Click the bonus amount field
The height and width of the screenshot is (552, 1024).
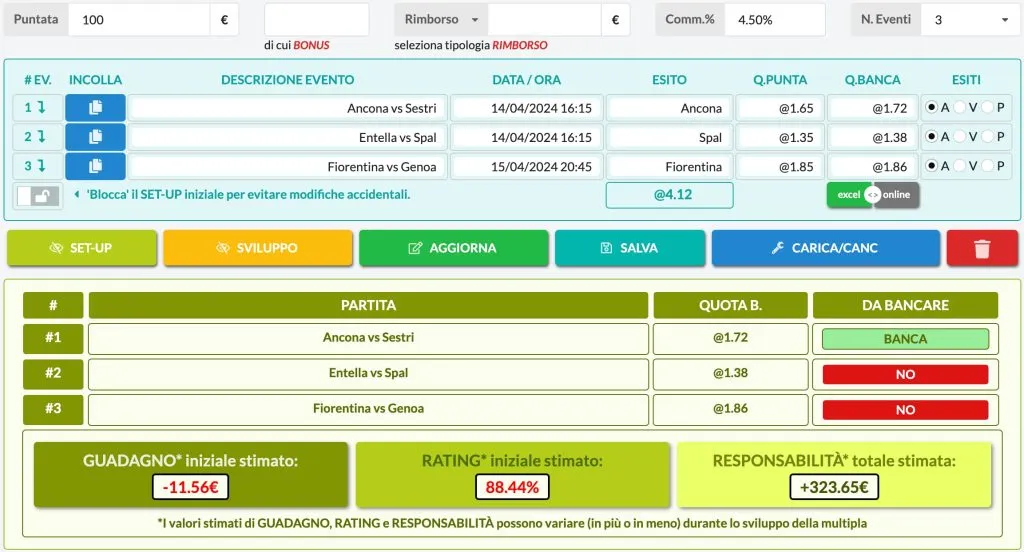[317, 20]
